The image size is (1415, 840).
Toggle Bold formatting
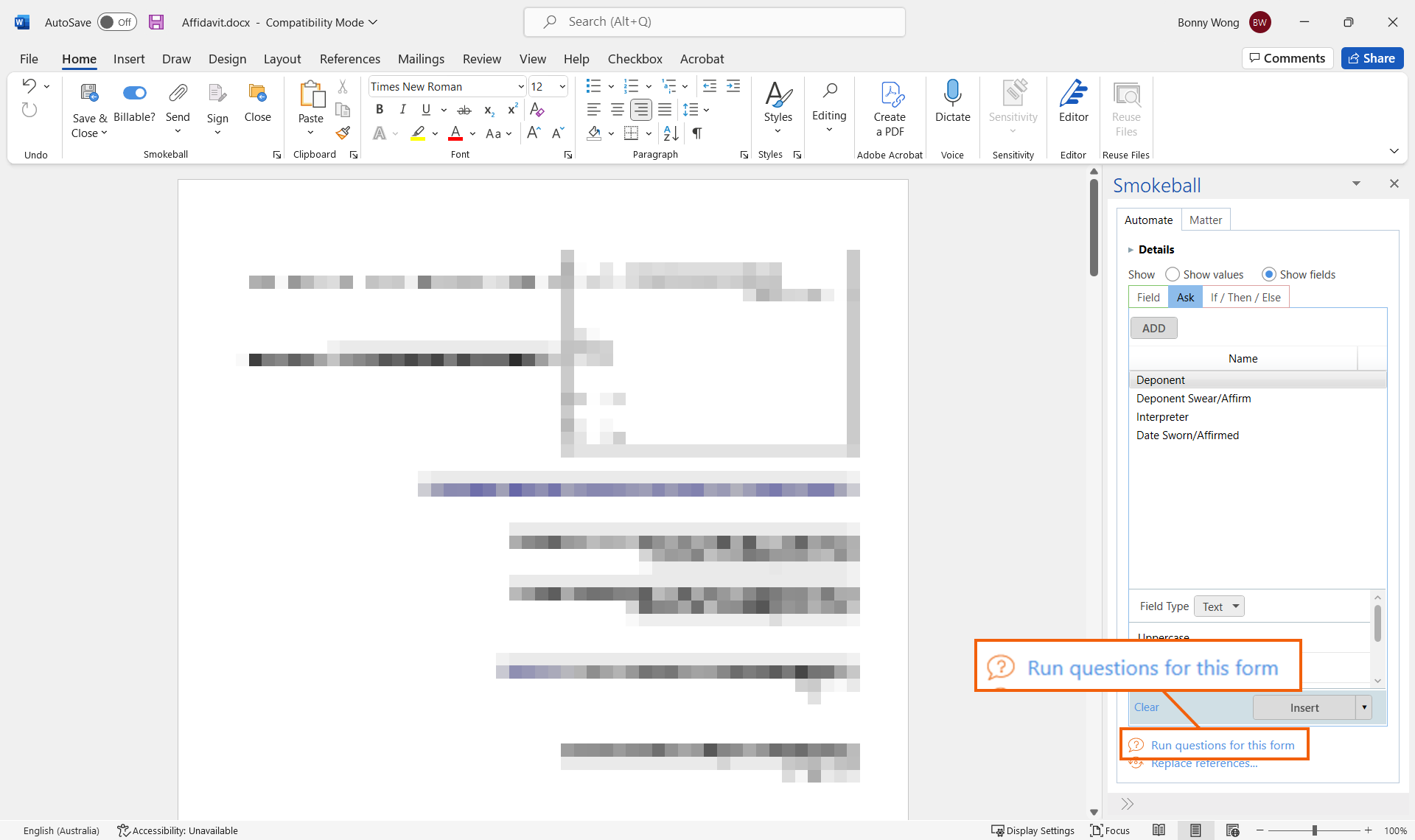click(380, 110)
